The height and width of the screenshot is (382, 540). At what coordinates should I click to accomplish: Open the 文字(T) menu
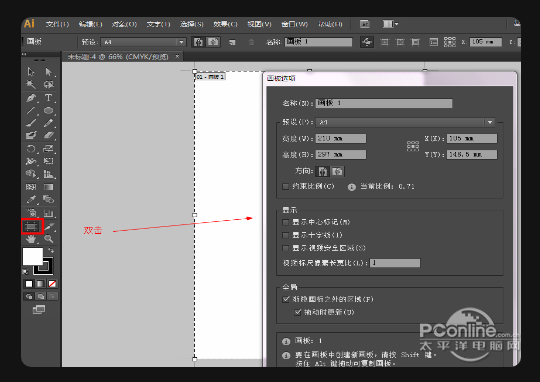158,24
